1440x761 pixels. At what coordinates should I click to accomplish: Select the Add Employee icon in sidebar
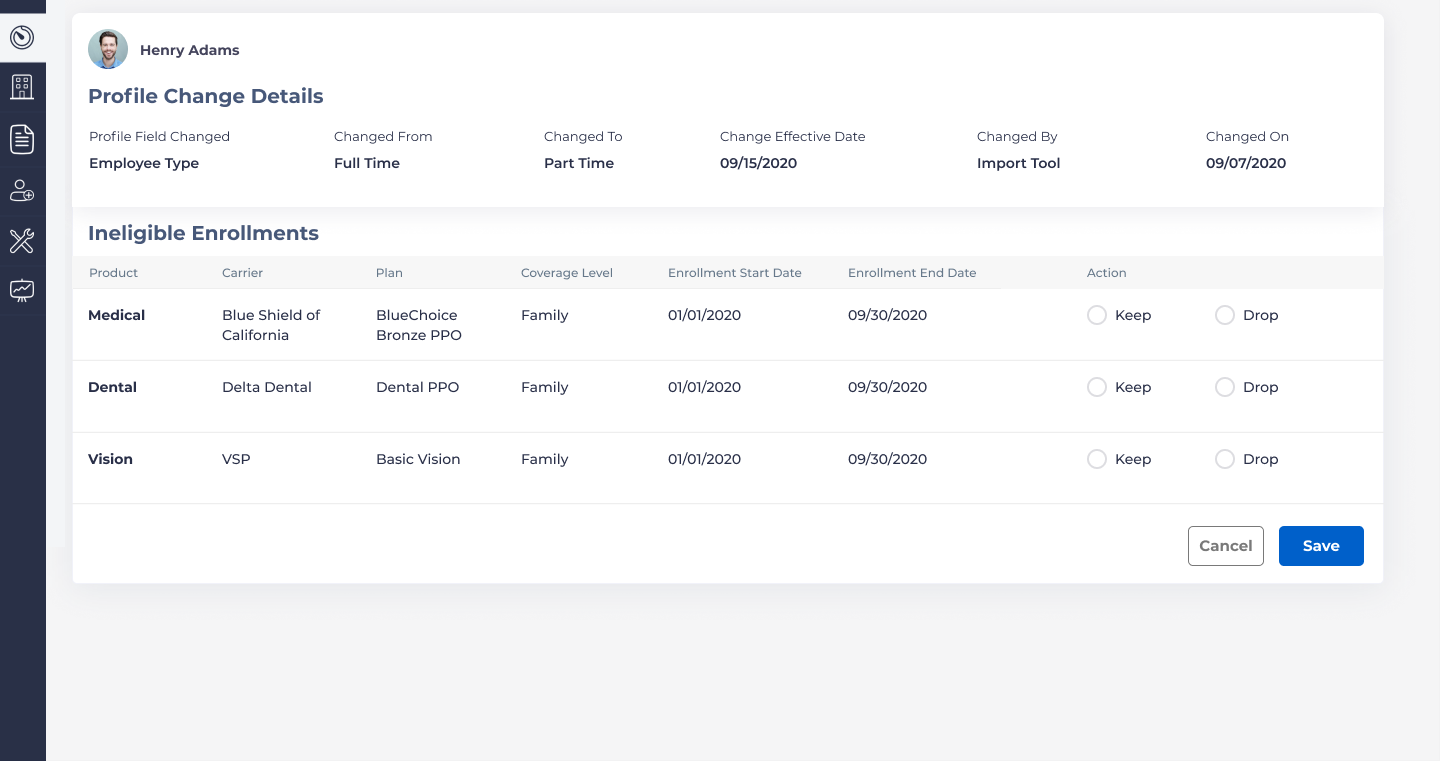point(22,190)
